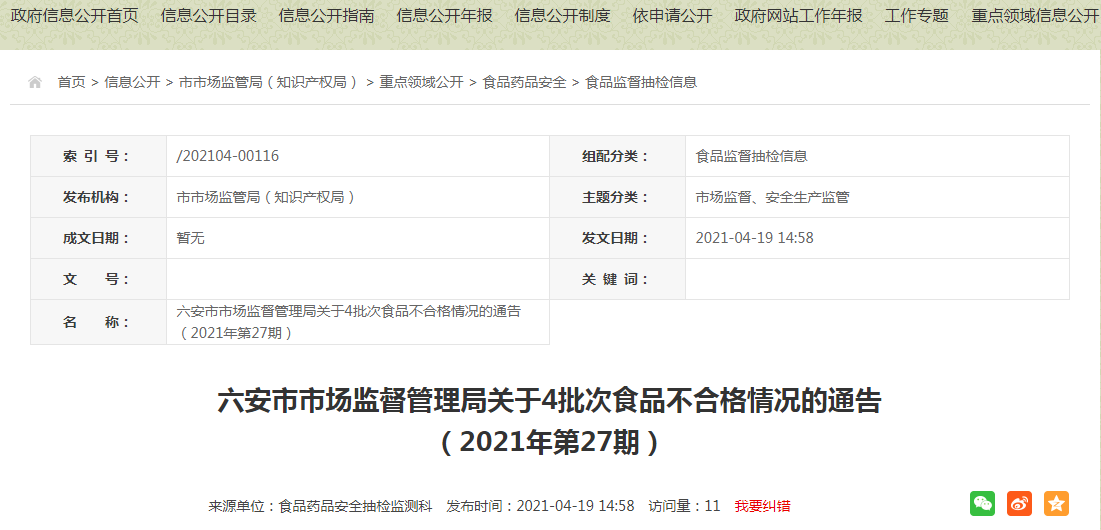This screenshot has width=1101, height=530.
Task: Select index number /202104-00116
Action: (x=228, y=156)
